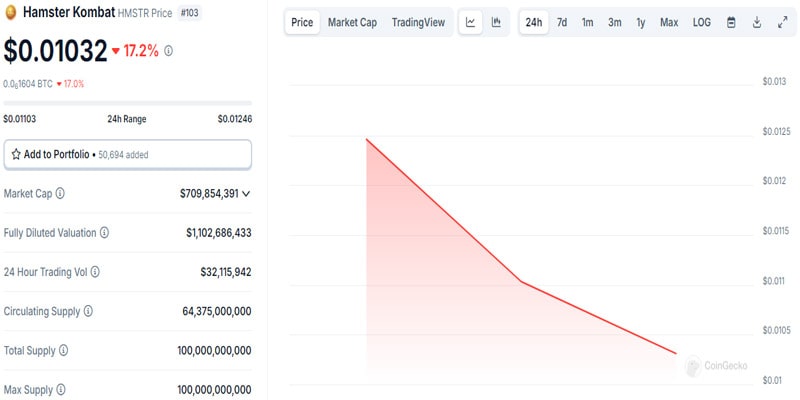Open Total Supply info icon
800x400 pixels.
pyautogui.click(x=63, y=351)
